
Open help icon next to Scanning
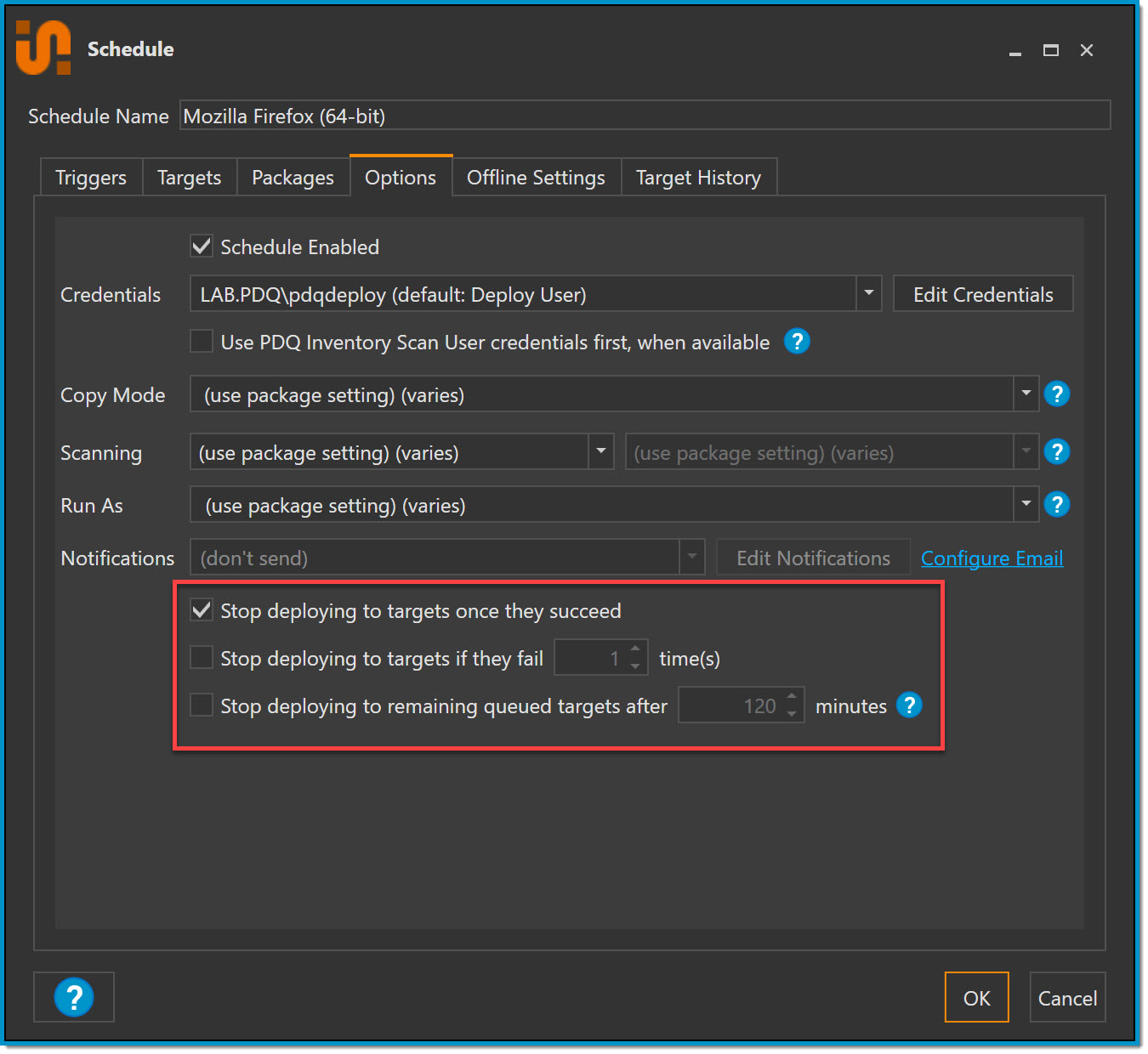pyautogui.click(x=1057, y=451)
